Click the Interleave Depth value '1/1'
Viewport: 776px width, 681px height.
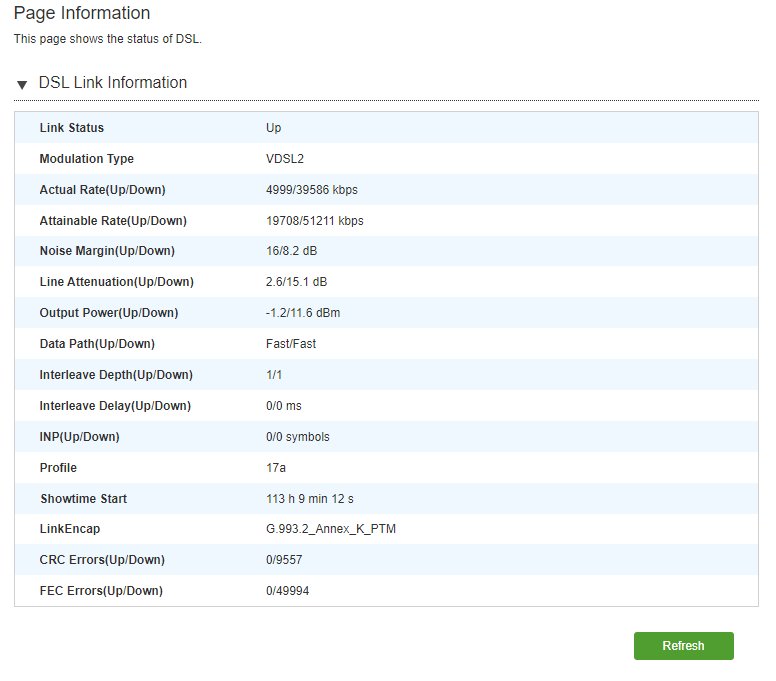click(x=274, y=375)
